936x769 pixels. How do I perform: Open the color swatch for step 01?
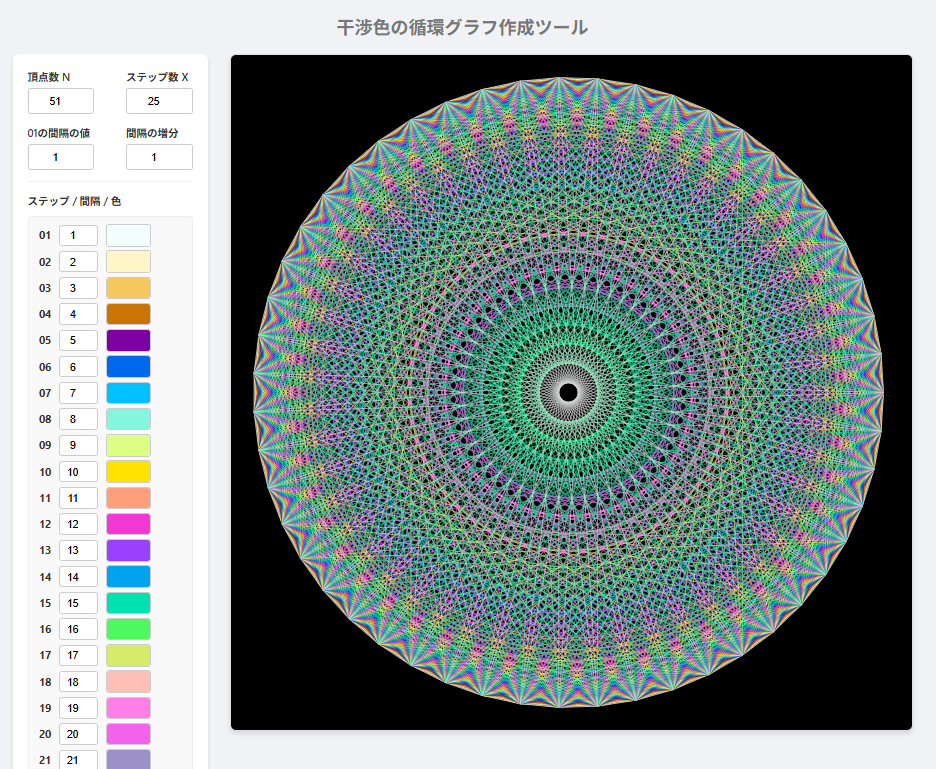[x=128, y=235]
